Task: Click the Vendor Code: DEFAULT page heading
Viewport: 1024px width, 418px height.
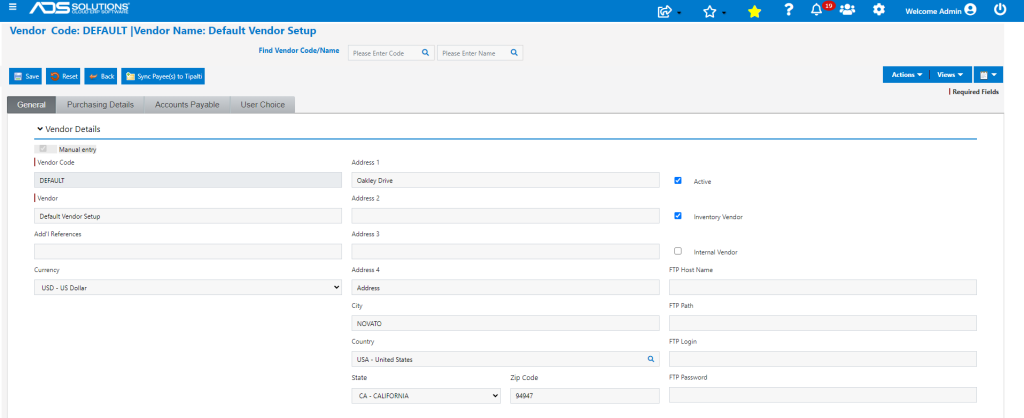Action: pos(163,31)
